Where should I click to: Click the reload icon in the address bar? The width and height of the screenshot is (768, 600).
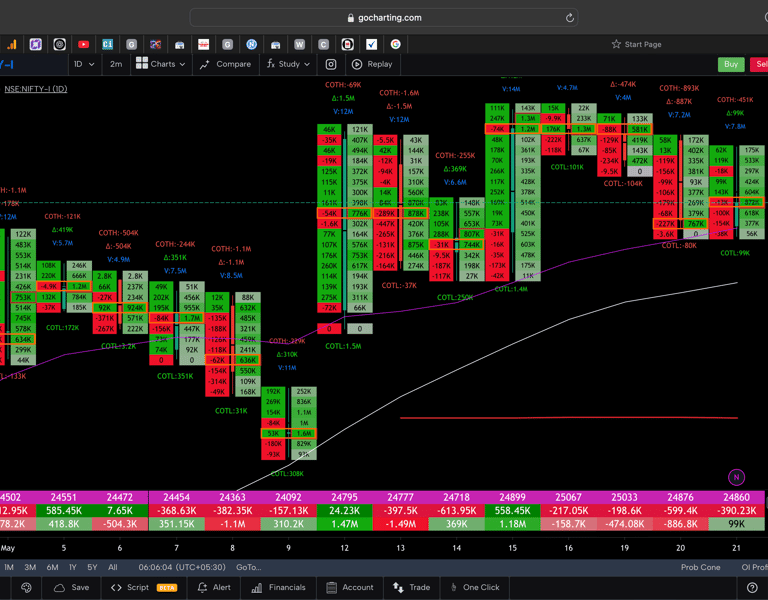[569, 18]
